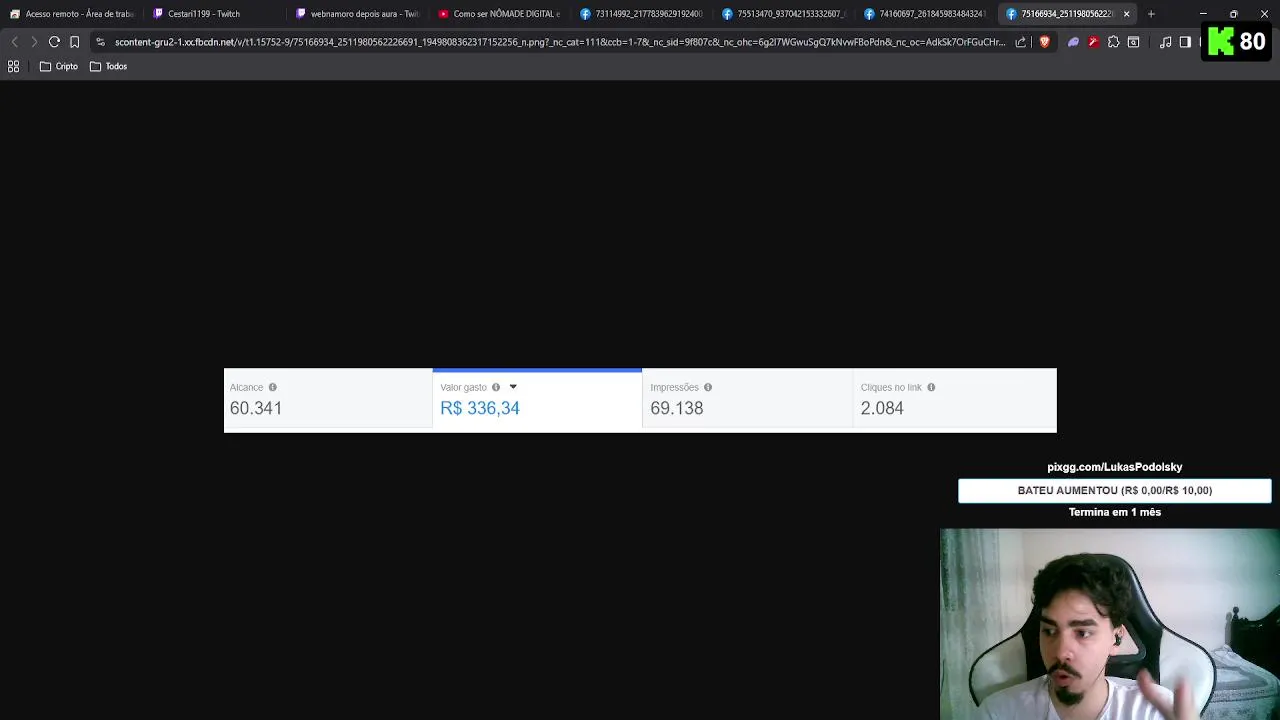This screenshot has width=1280, height=720.
Task: Bookmark this page with the bookmark icon
Action: point(74,42)
